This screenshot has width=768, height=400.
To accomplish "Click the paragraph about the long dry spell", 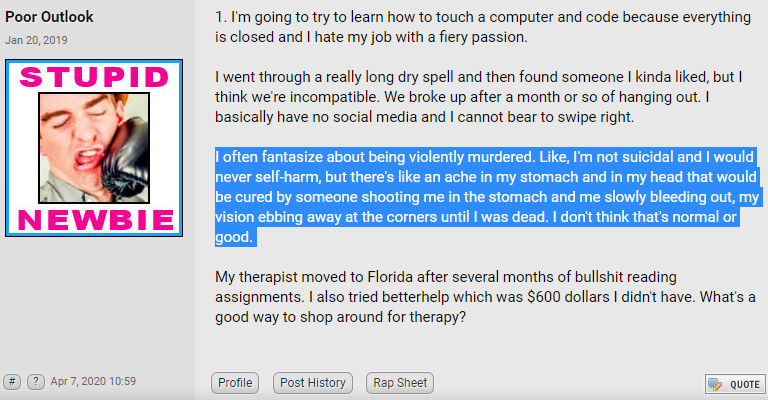I will pyautogui.click(x=479, y=97).
